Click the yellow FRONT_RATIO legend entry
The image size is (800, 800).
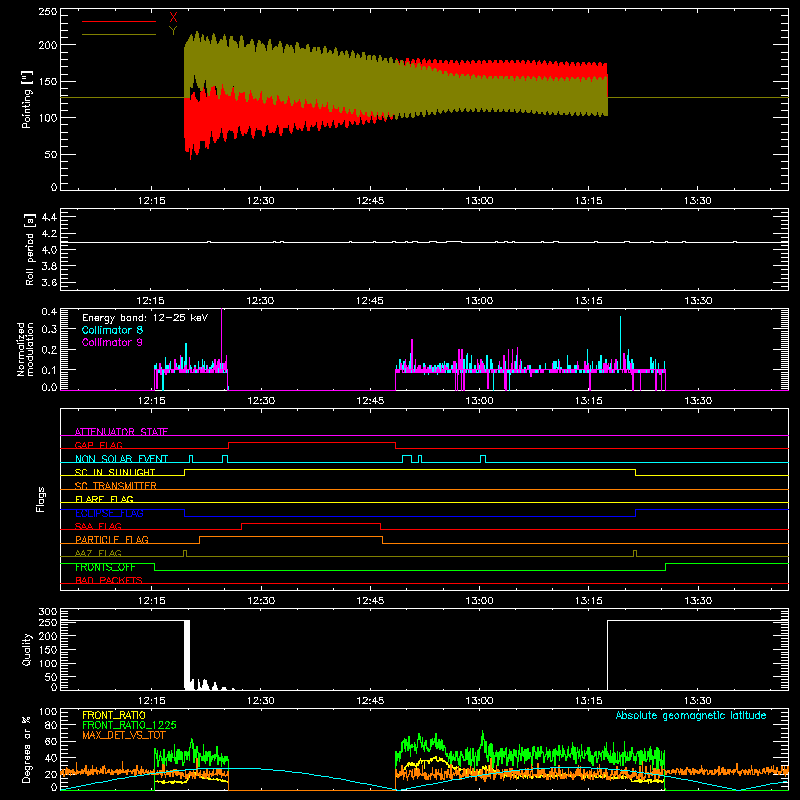[114, 715]
